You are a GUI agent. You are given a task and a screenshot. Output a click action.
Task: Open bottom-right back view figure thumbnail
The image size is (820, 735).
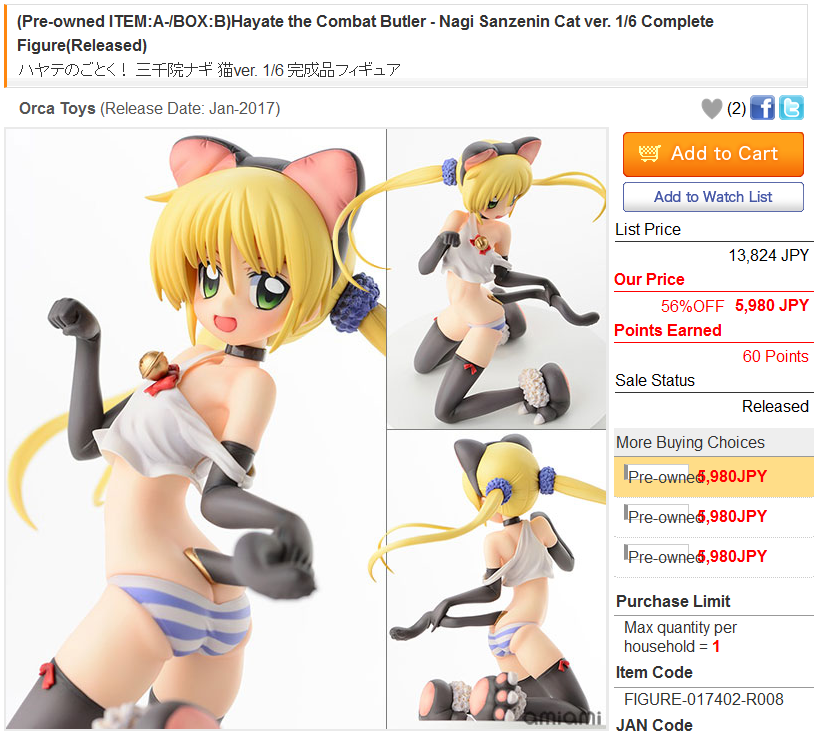[x=496, y=580]
